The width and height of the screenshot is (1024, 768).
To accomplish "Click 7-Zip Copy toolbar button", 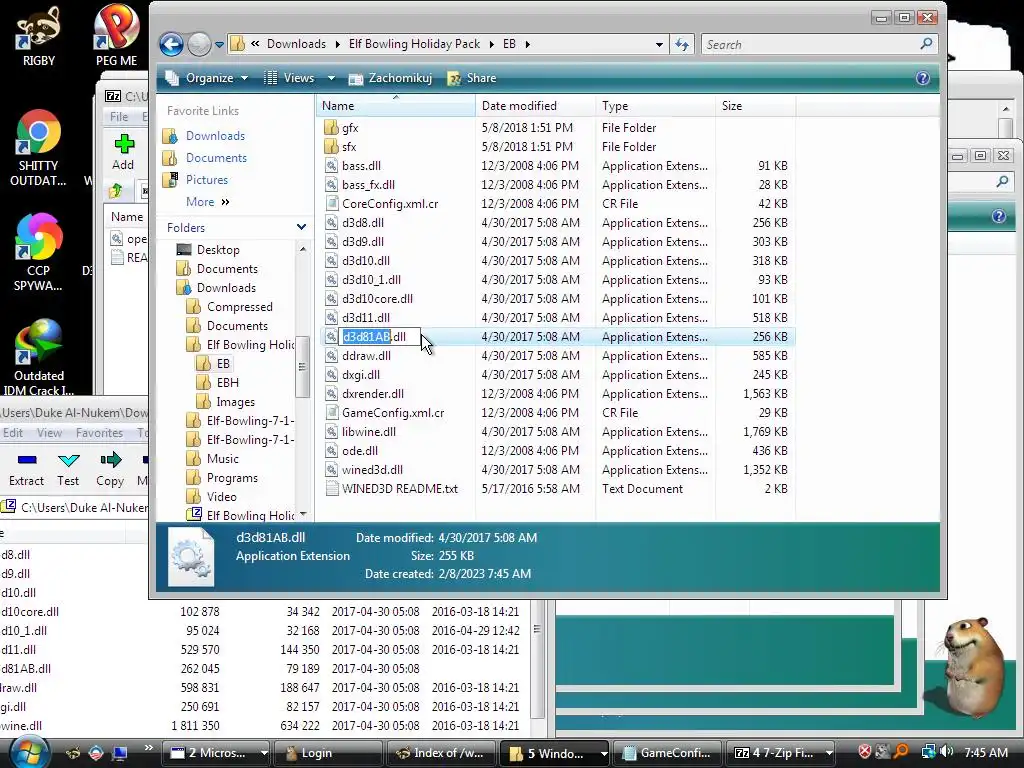I will 110,469.
